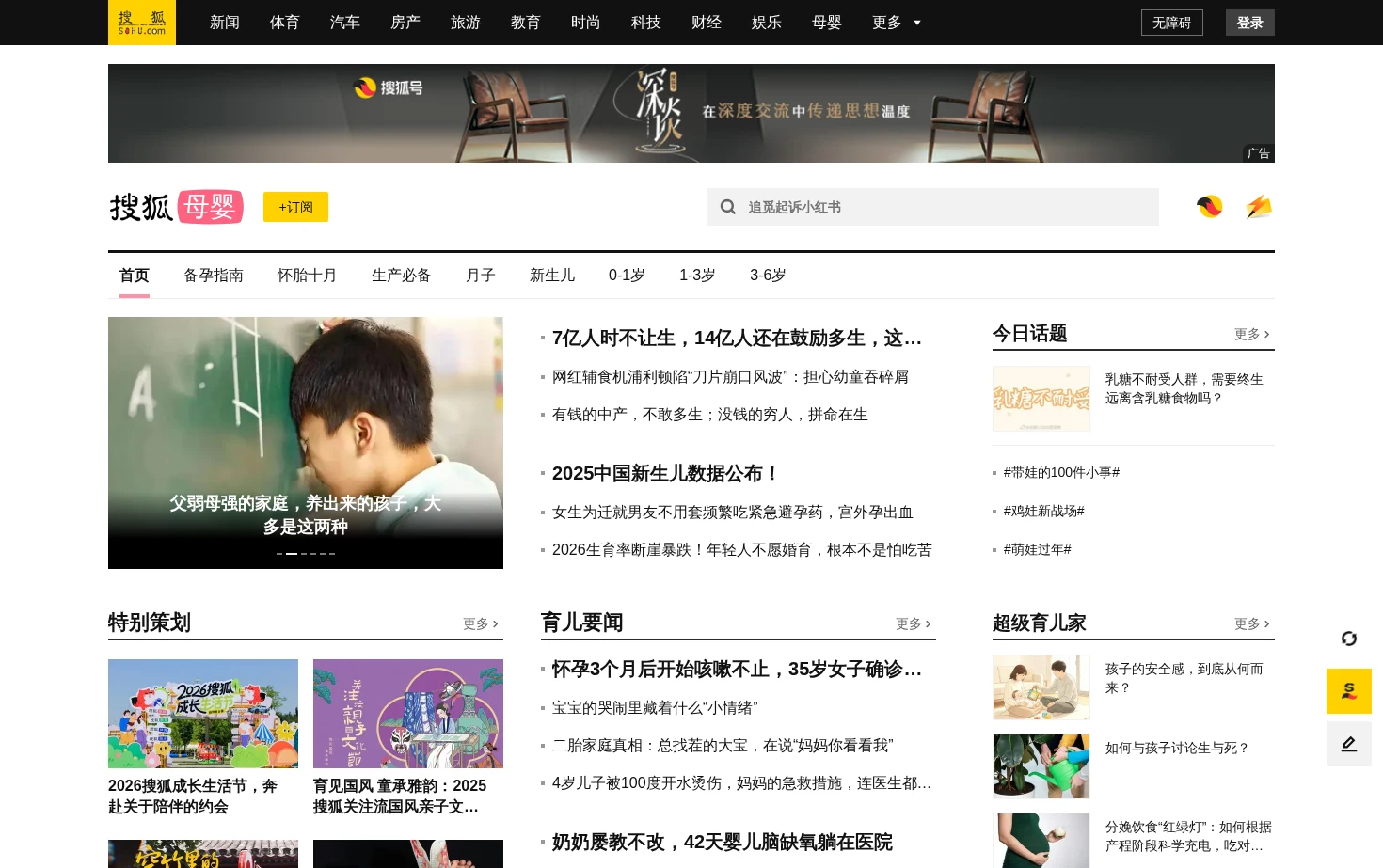Viewport: 1383px width, 868px height.
Task: Click the pregnant woman thumbnail
Action: tap(1041, 841)
